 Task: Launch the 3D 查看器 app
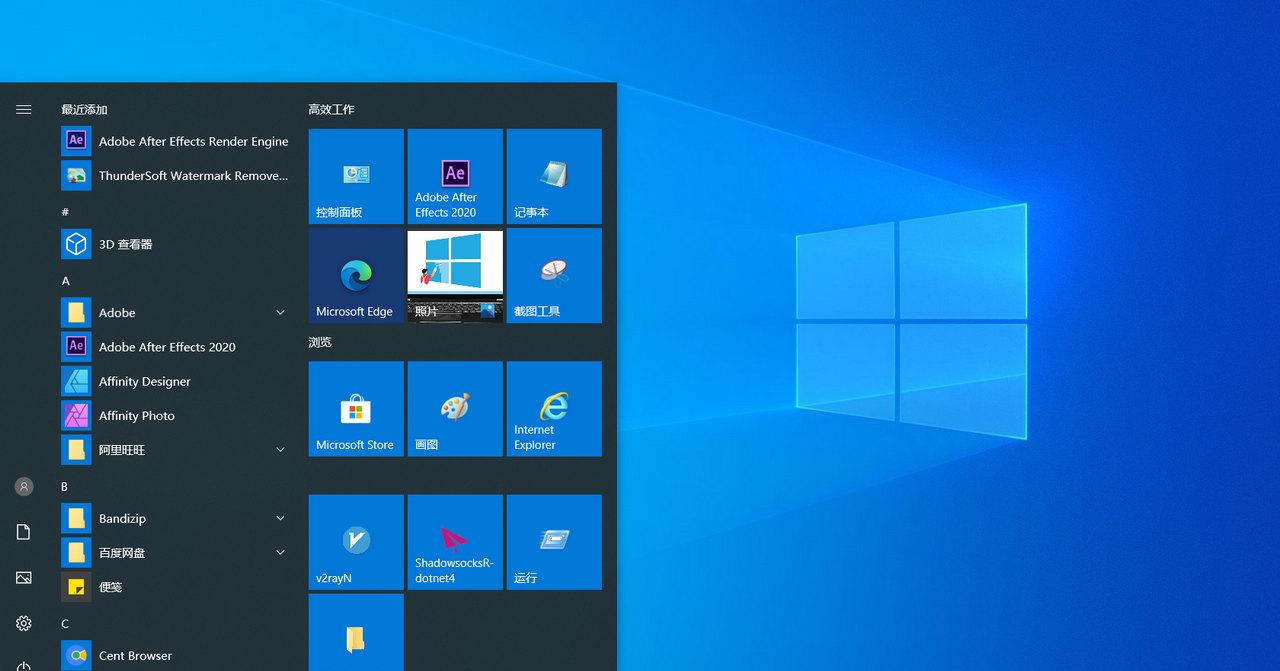tap(176, 244)
